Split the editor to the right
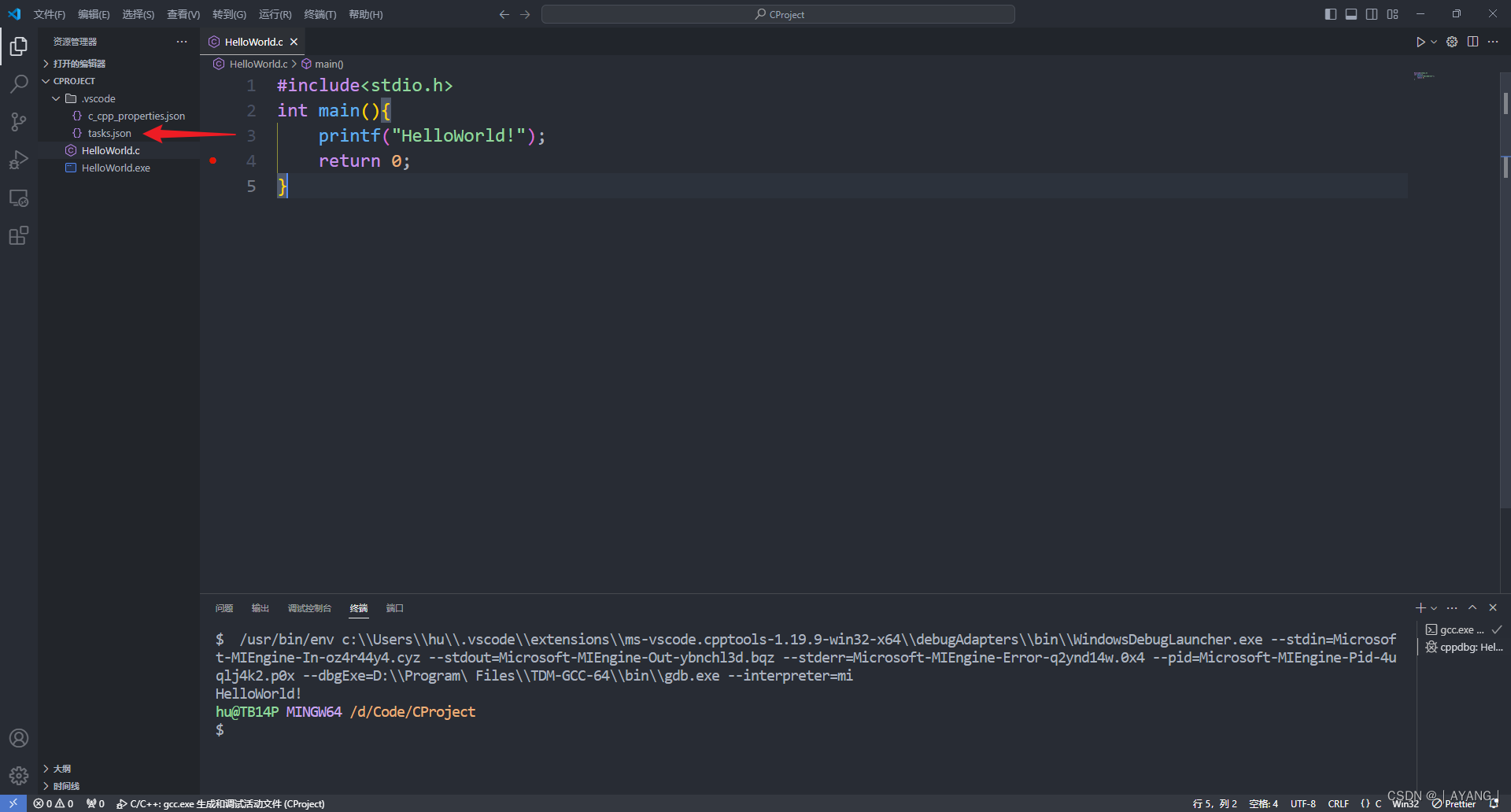This screenshot has width=1511, height=812. click(1472, 42)
